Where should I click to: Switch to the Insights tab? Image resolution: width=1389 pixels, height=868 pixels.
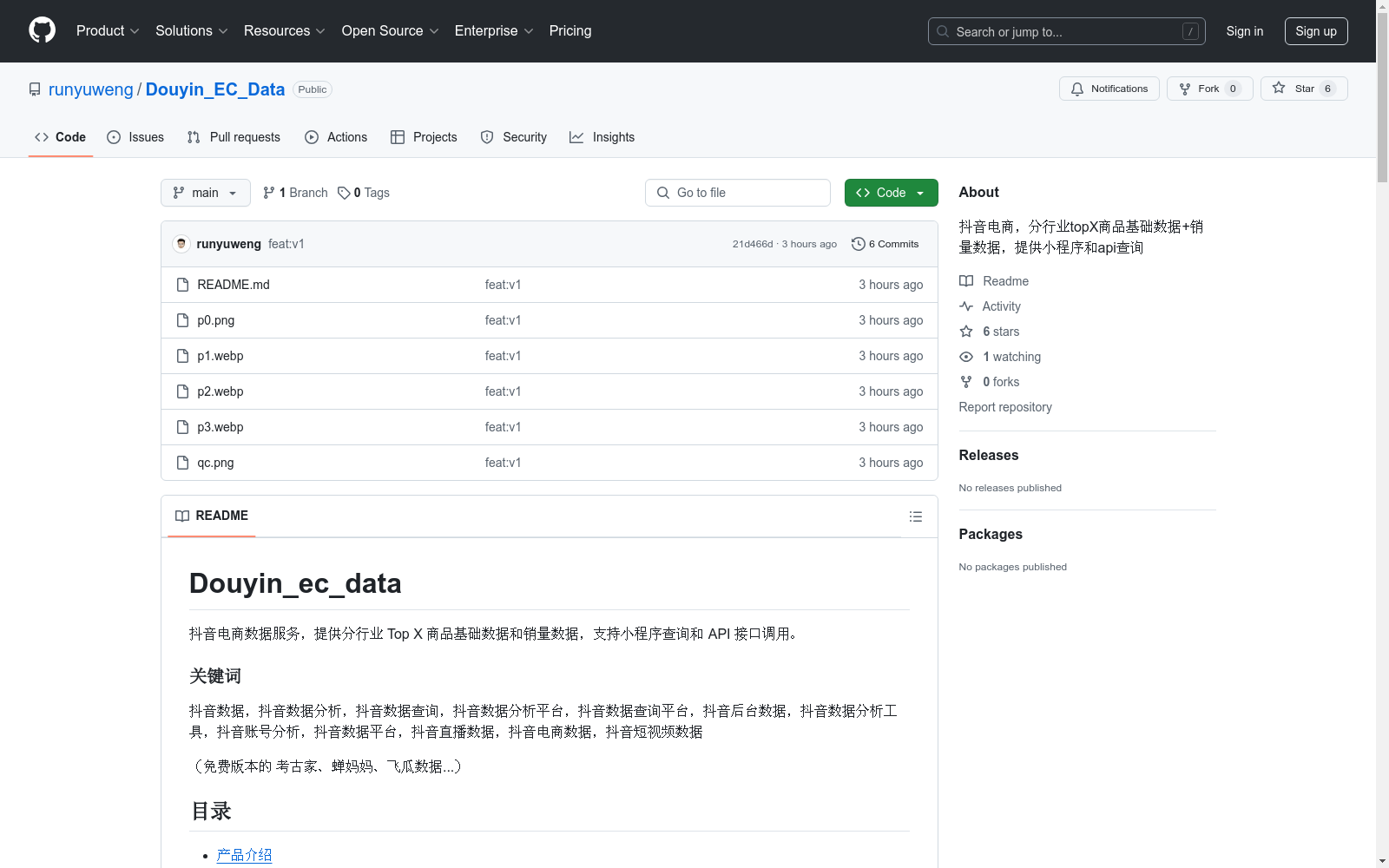click(x=602, y=137)
